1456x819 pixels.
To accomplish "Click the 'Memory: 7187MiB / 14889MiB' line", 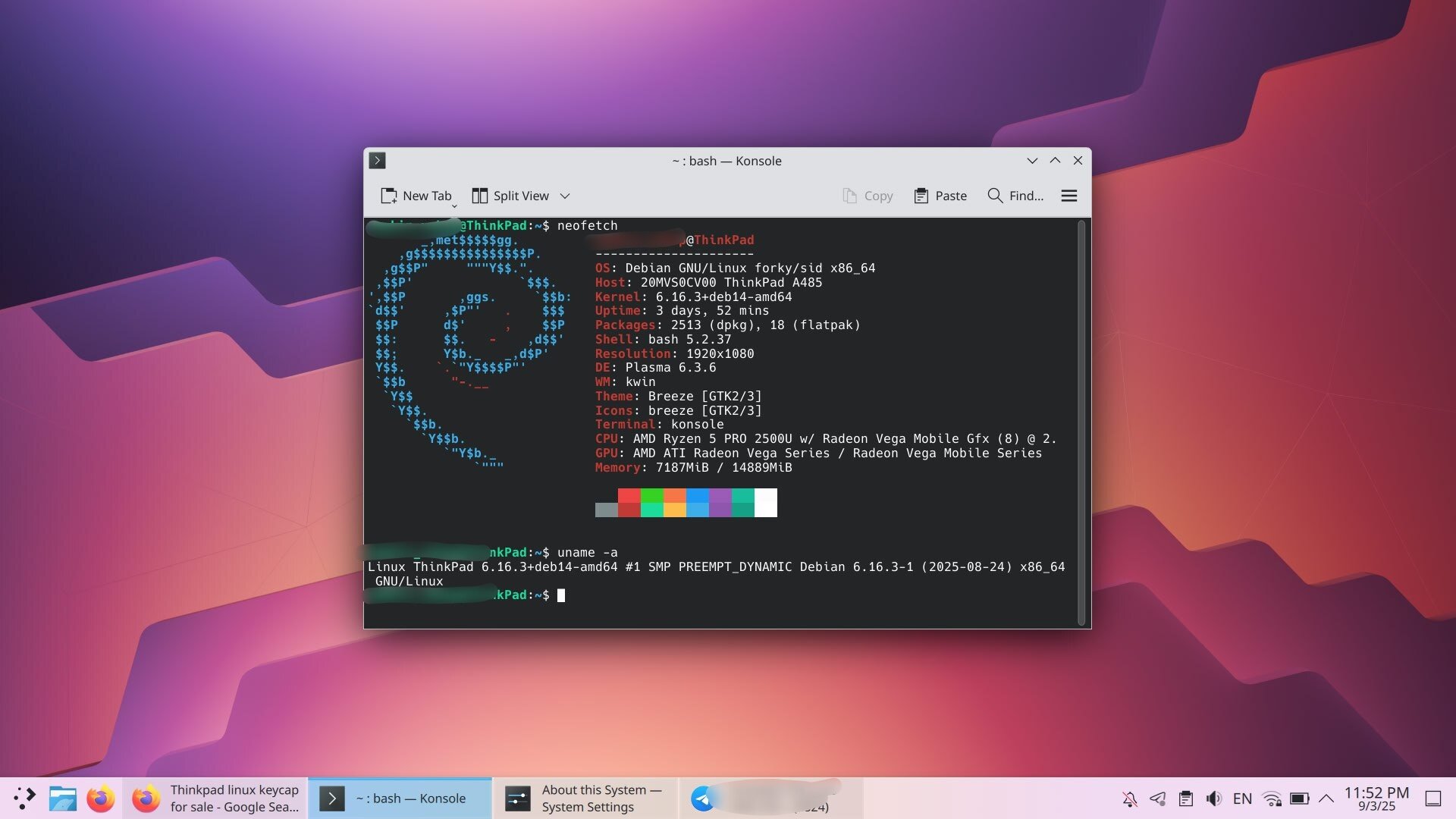I will [x=693, y=467].
